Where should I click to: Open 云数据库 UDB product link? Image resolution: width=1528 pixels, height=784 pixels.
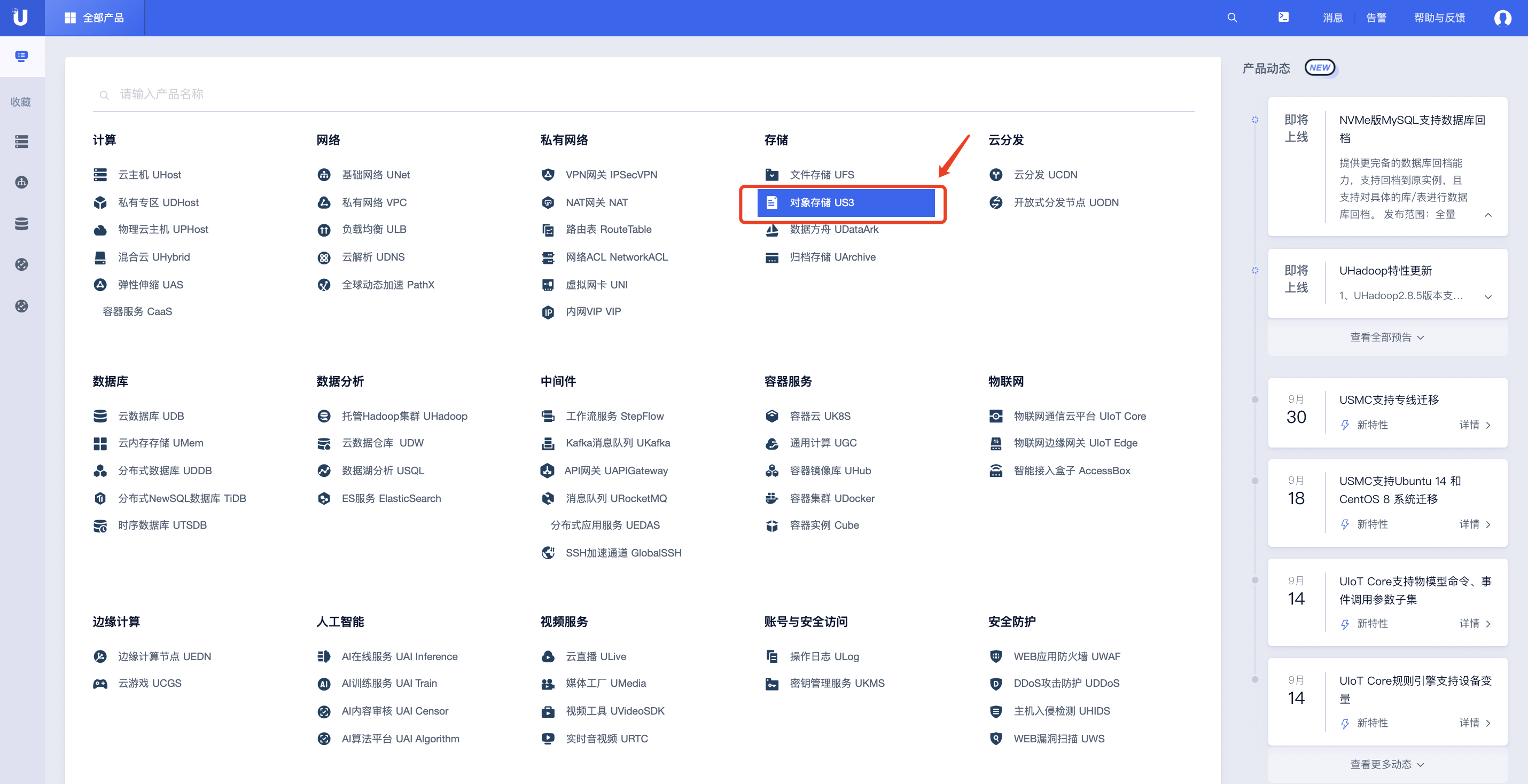point(151,417)
